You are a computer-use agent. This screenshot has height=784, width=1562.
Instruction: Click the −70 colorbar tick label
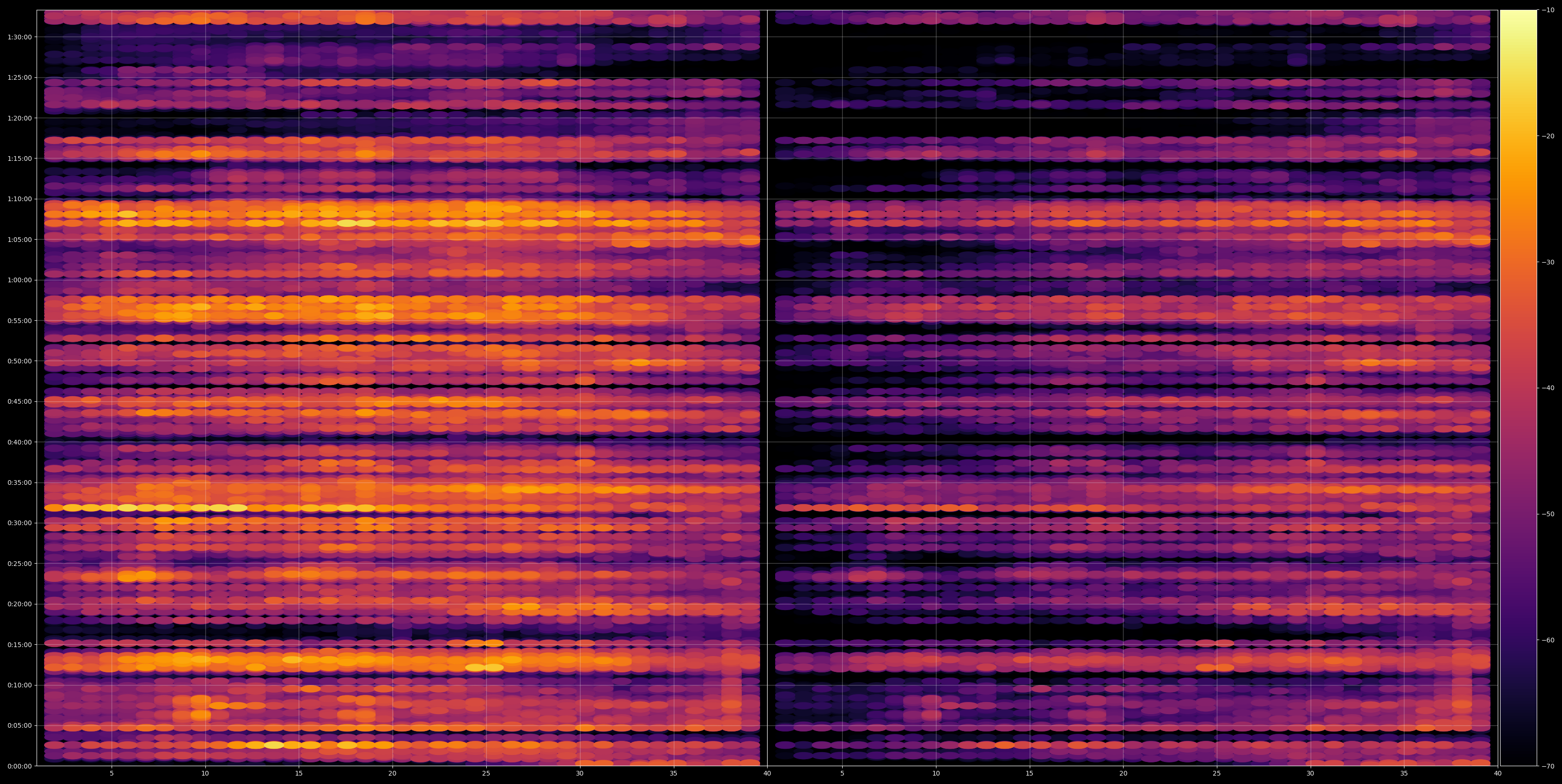click(x=1549, y=766)
